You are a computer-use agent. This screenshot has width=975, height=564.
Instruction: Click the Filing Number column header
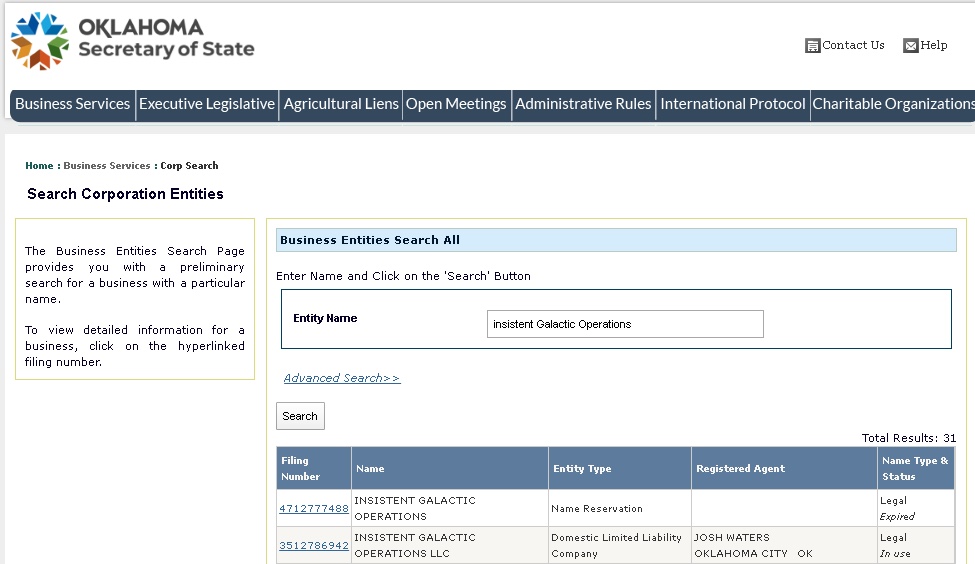click(314, 468)
